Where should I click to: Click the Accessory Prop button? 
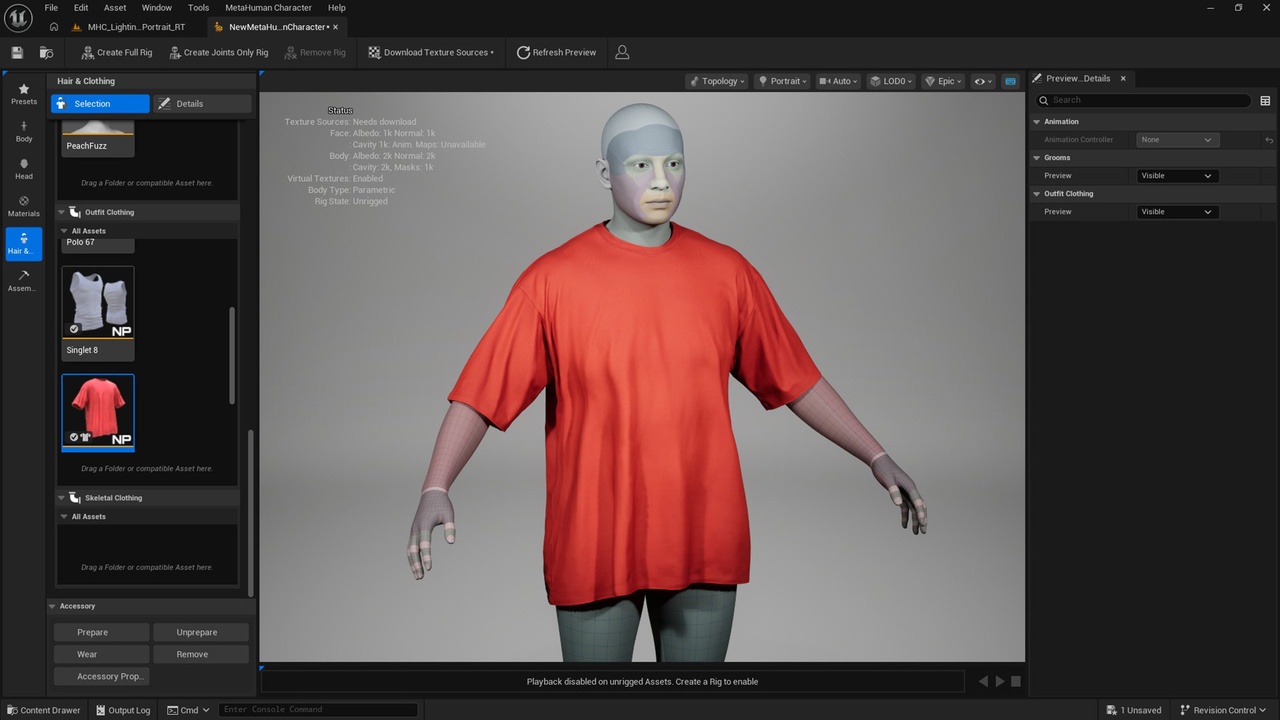click(x=101, y=676)
